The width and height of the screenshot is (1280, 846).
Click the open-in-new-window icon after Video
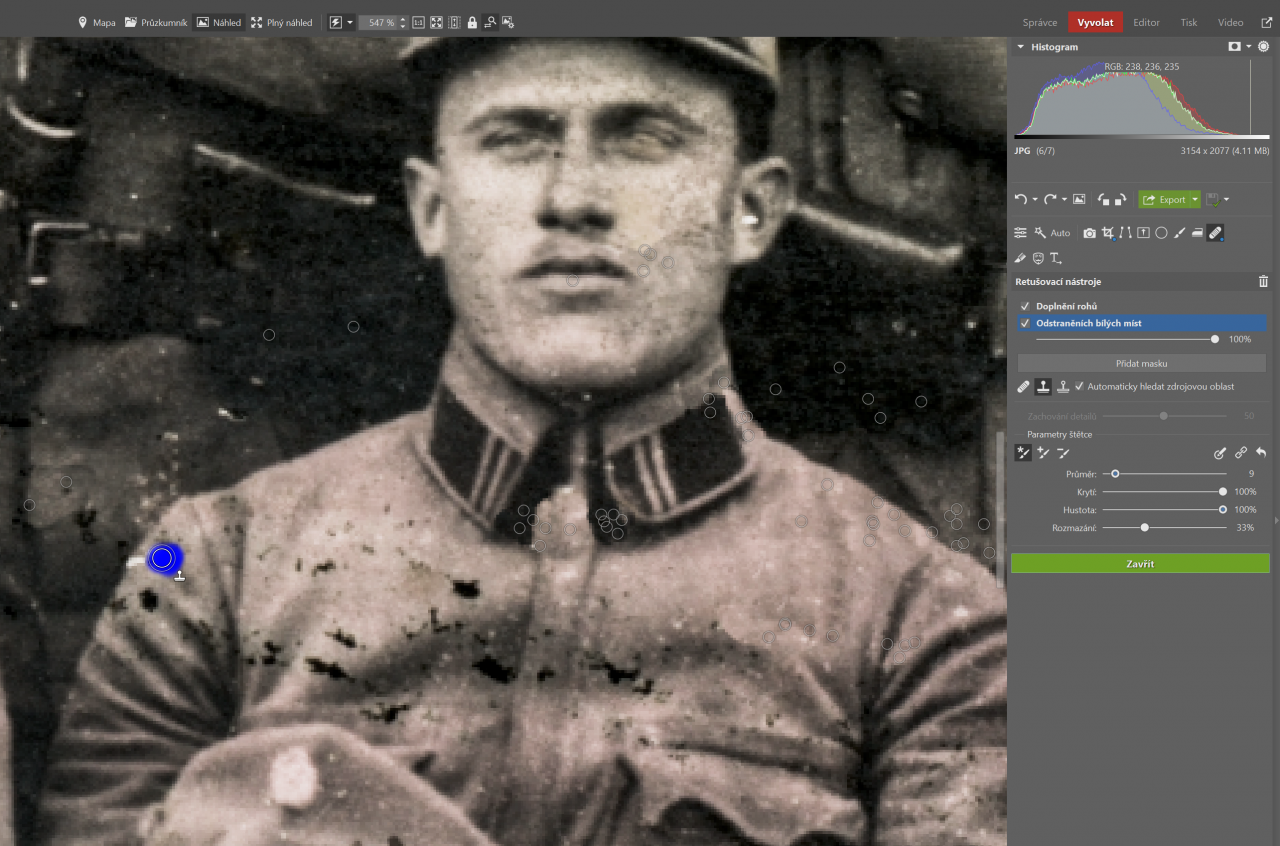[x=1267, y=22]
